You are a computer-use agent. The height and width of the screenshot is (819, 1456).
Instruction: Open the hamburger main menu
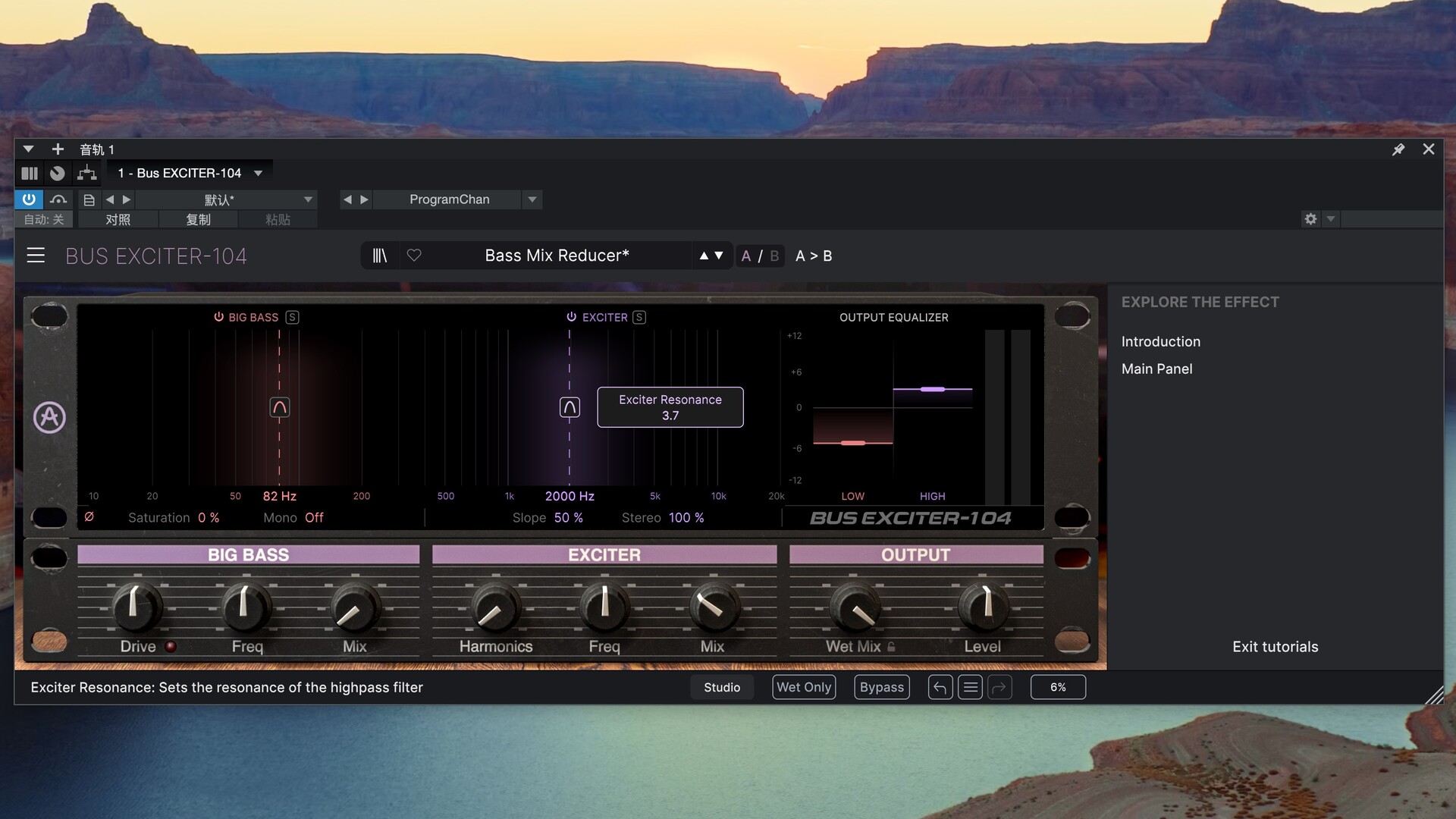click(x=36, y=256)
